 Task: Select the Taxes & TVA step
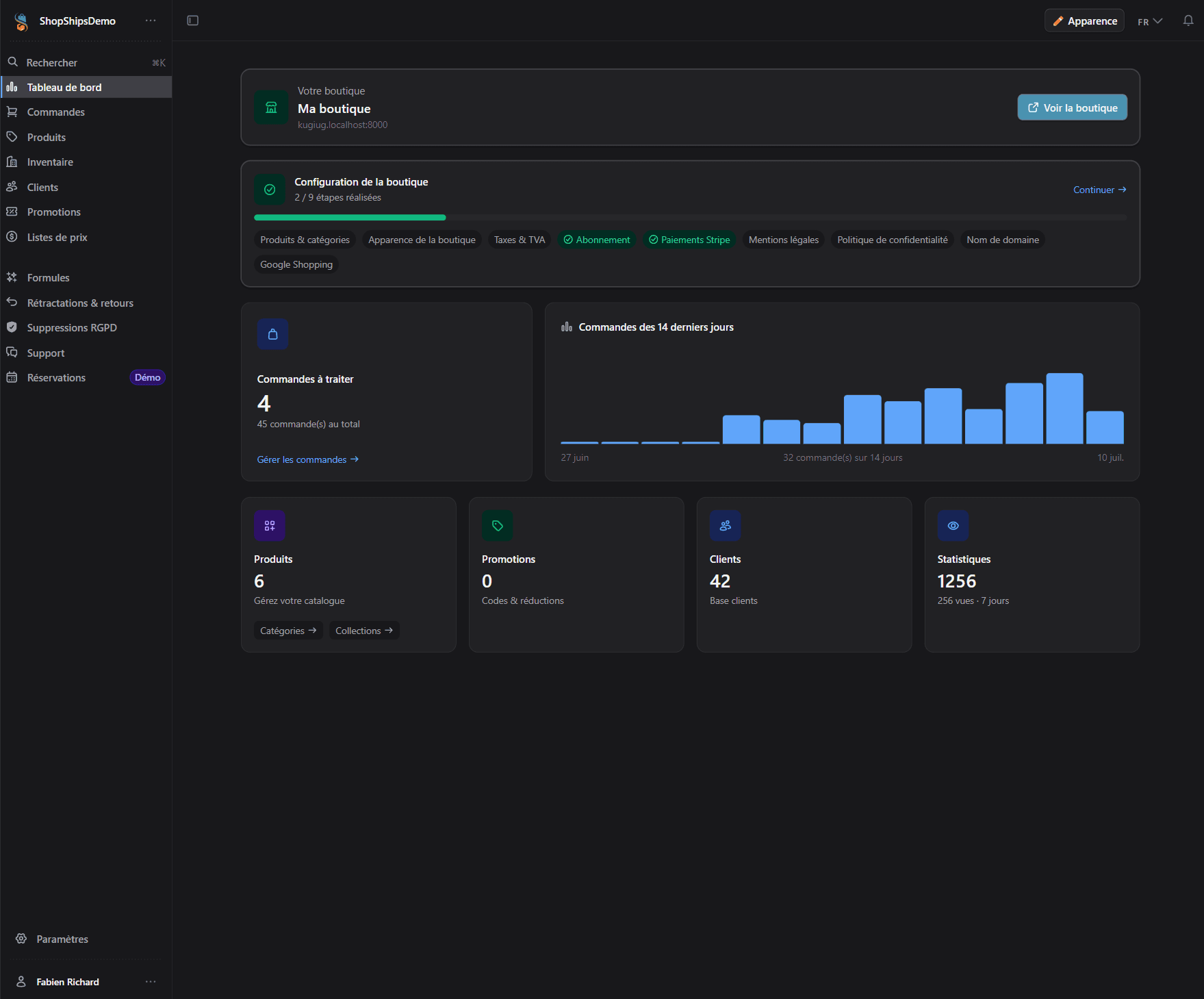click(x=520, y=240)
